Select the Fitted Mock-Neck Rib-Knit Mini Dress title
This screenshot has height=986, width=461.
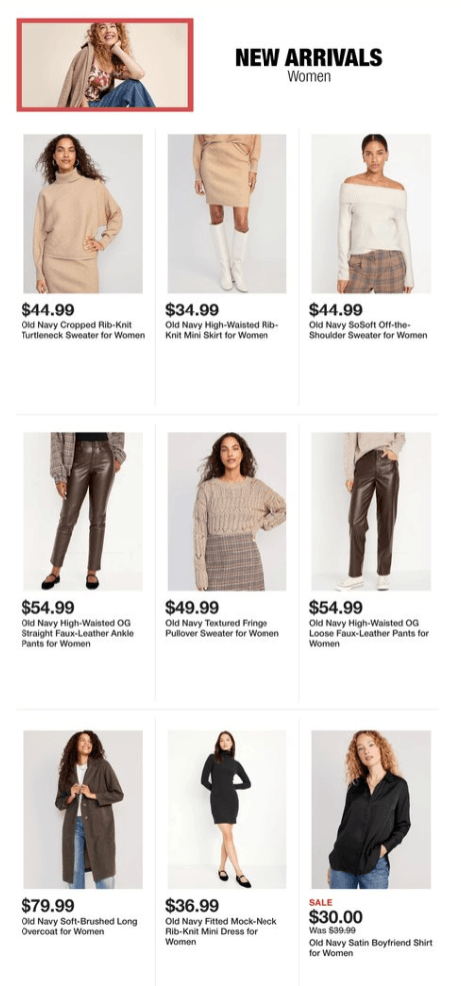coord(221,931)
